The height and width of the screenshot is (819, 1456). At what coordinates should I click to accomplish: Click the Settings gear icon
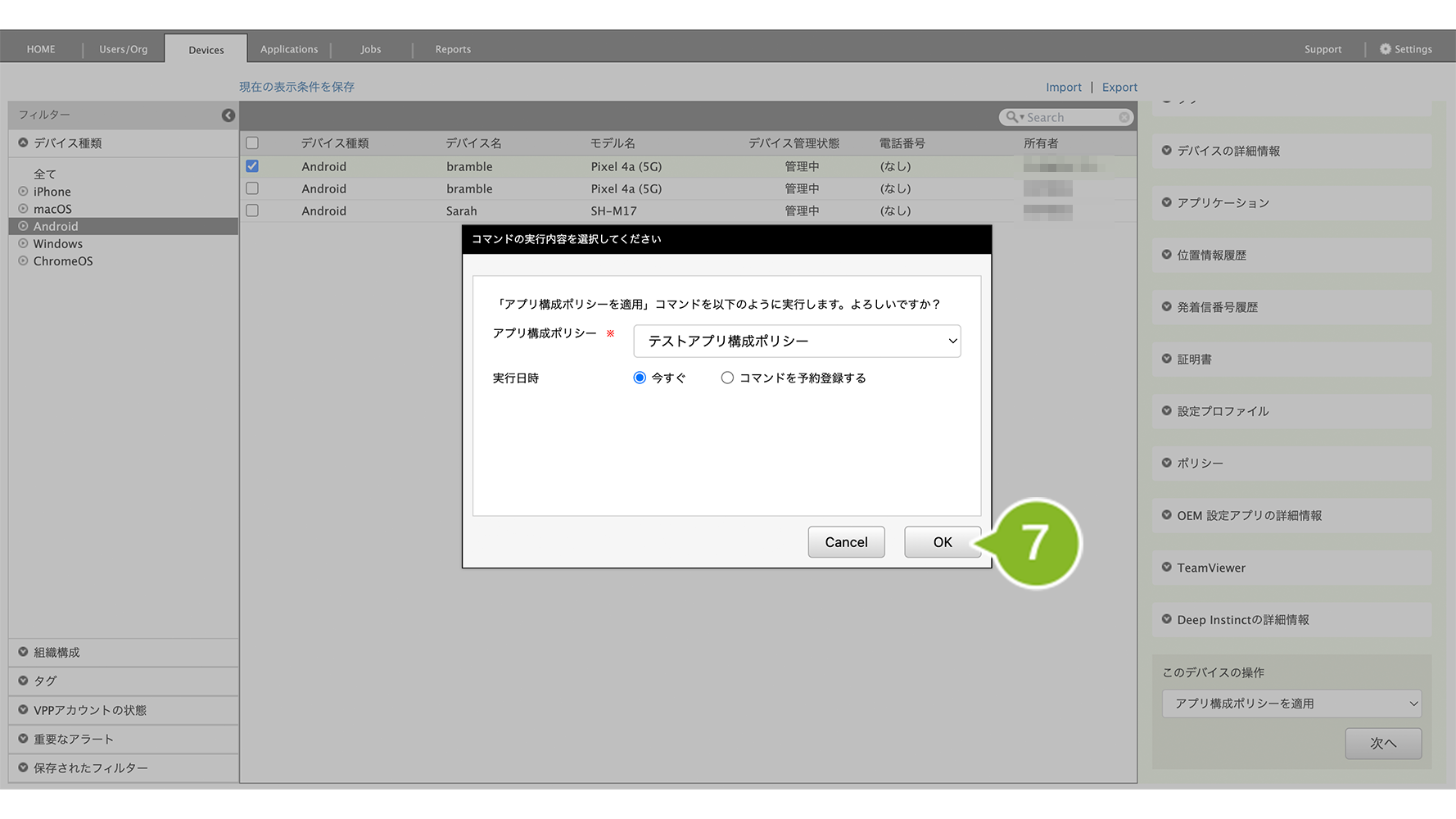pyautogui.click(x=1385, y=49)
